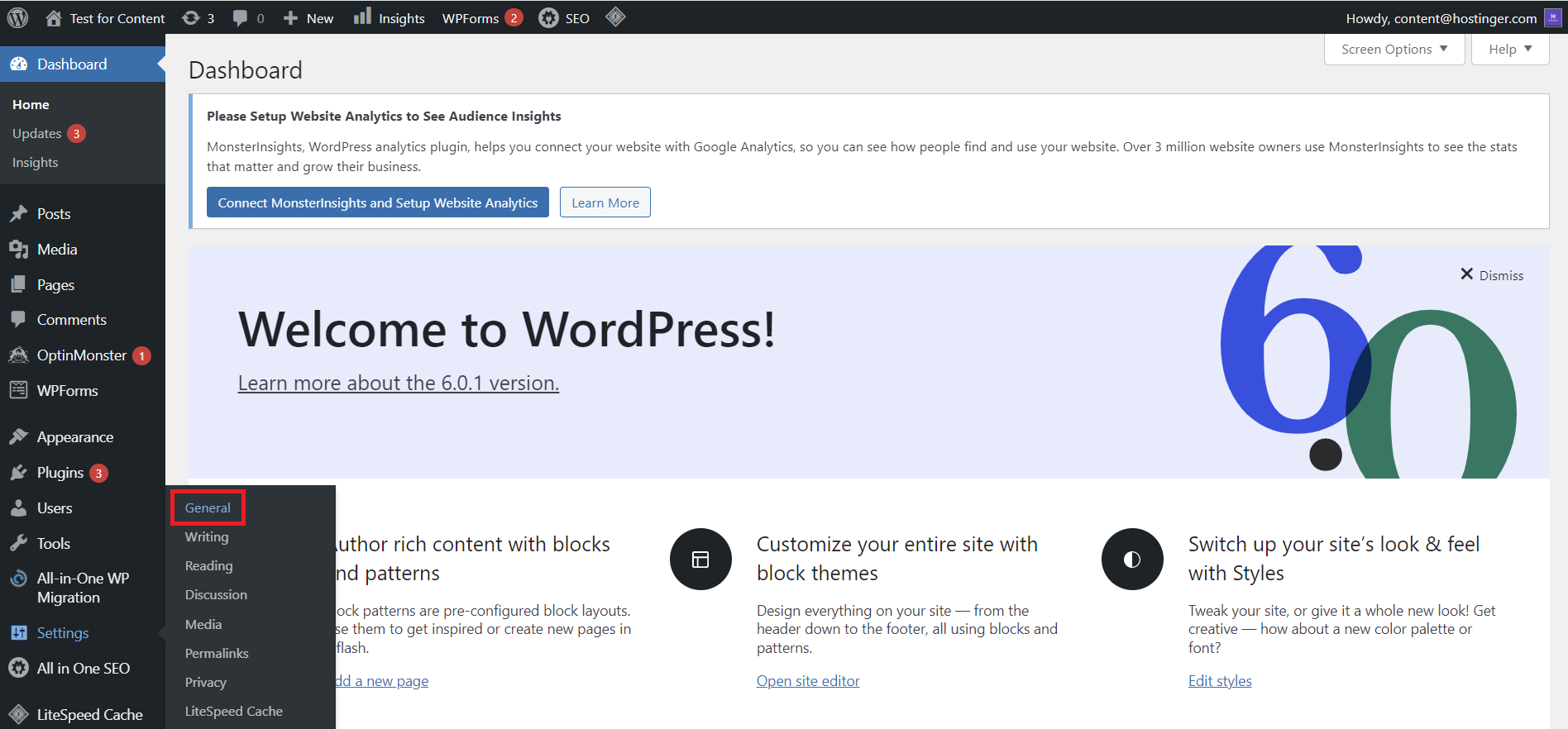Dismiss the Welcome to WordPress panel

coord(1491,274)
